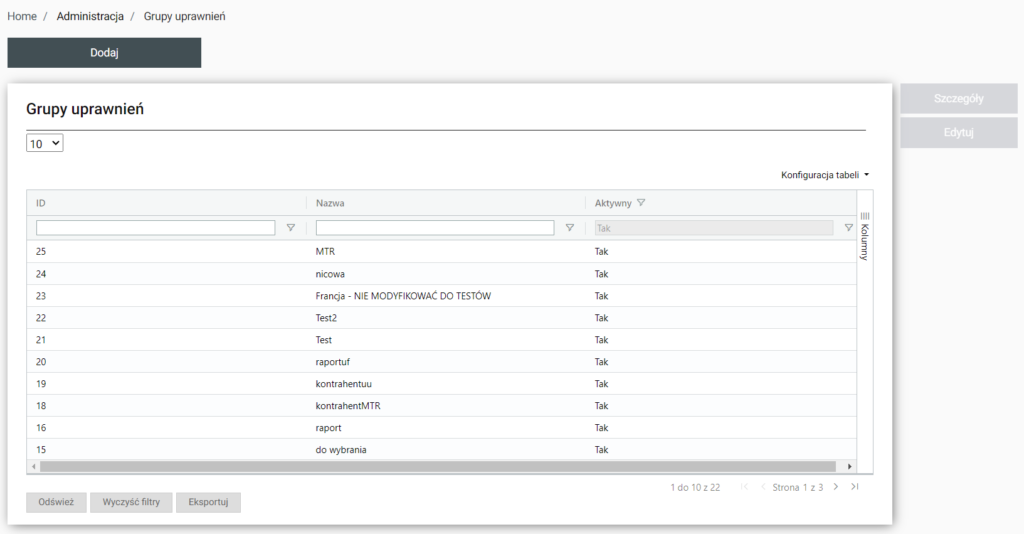Expand the Konfiguracja tabeli dropdown
1024x534 pixels.
click(x=825, y=175)
